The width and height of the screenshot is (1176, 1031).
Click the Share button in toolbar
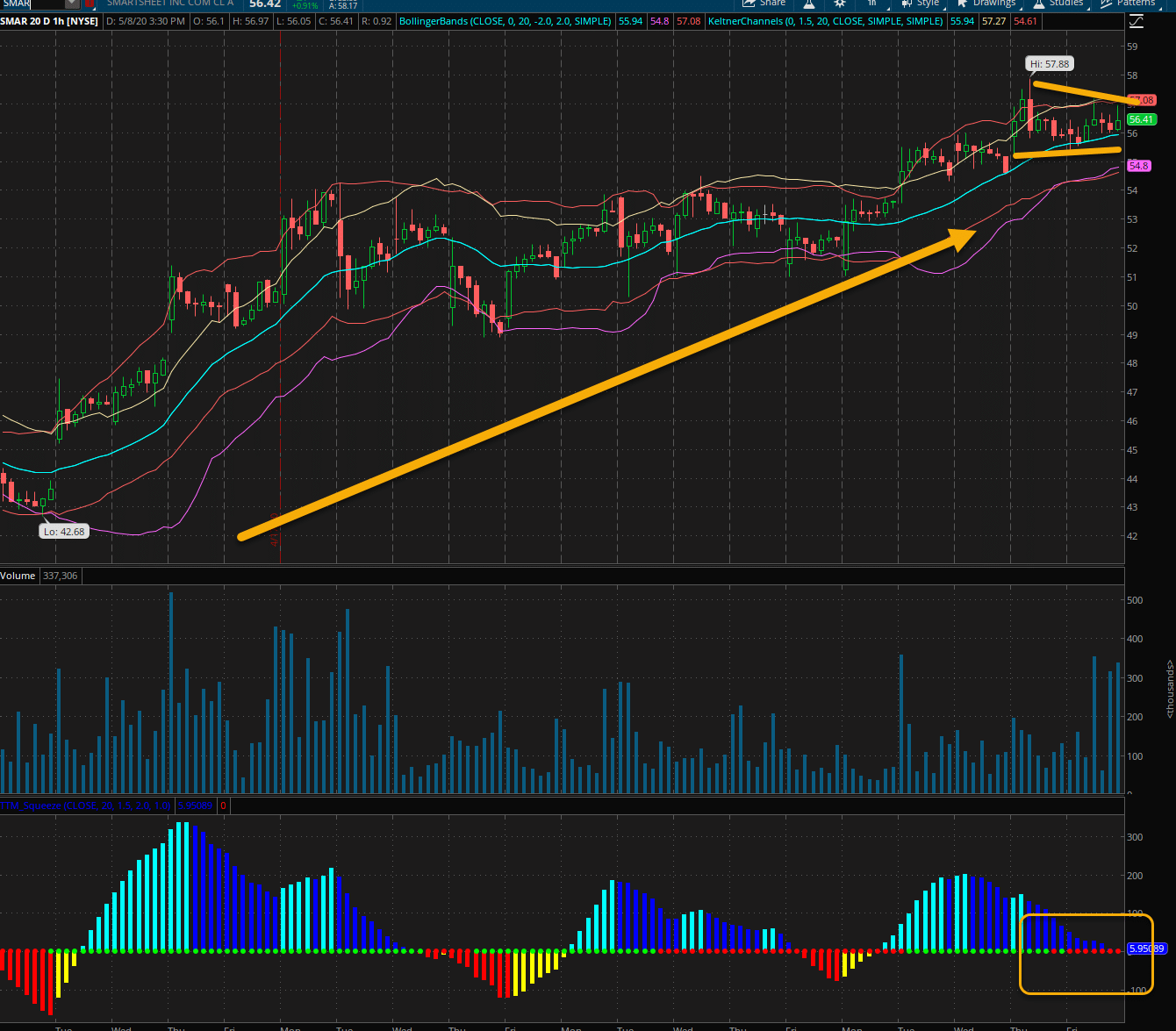pyautogui.click(x=765, y=4)
